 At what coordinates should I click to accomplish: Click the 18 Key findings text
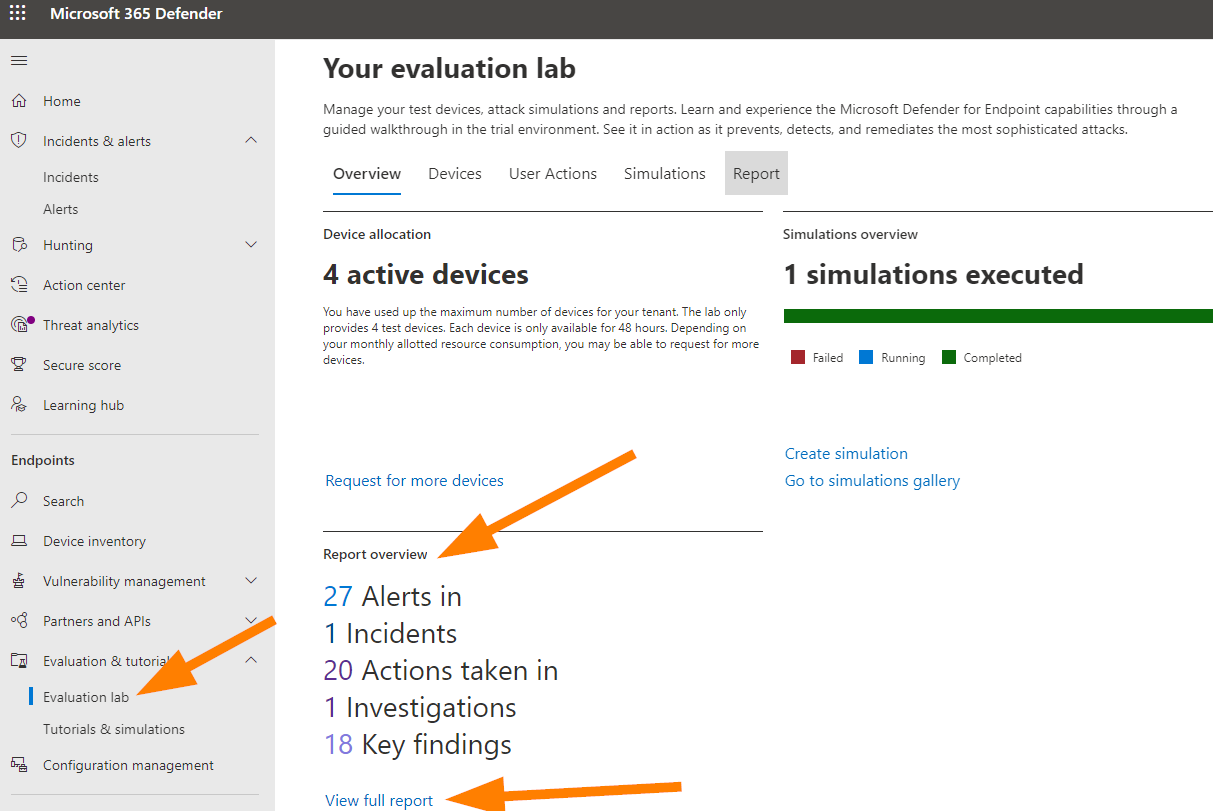(x=417, y=744)
